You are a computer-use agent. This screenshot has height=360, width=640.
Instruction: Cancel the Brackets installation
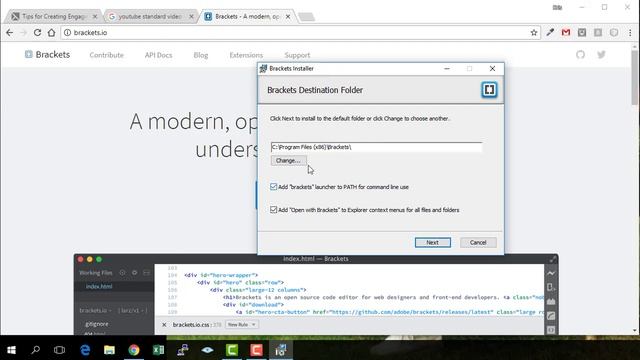click(x=478, y=242)
